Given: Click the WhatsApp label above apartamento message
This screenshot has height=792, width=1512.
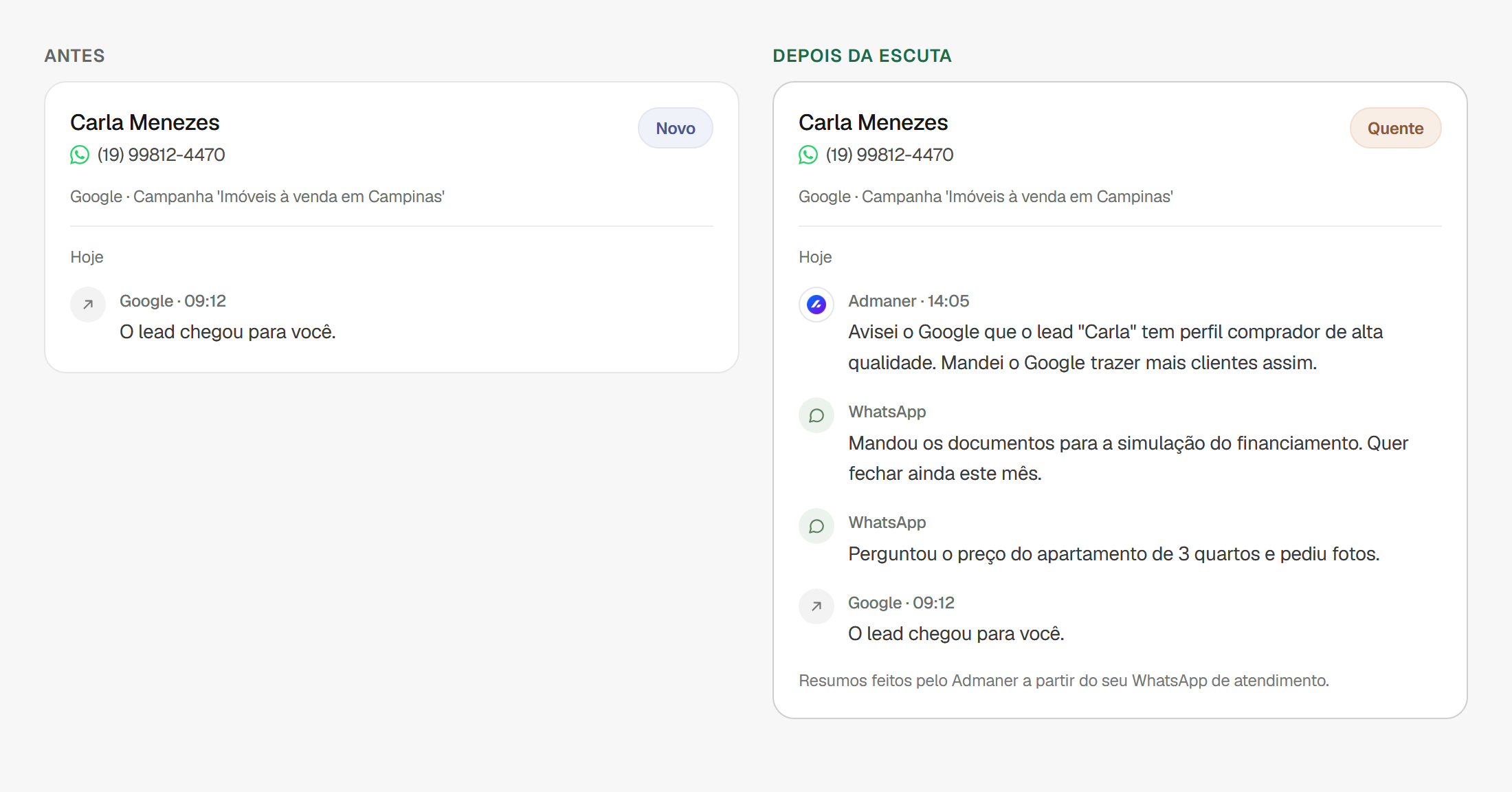Looking at the screenshot, I should (887, 522).
